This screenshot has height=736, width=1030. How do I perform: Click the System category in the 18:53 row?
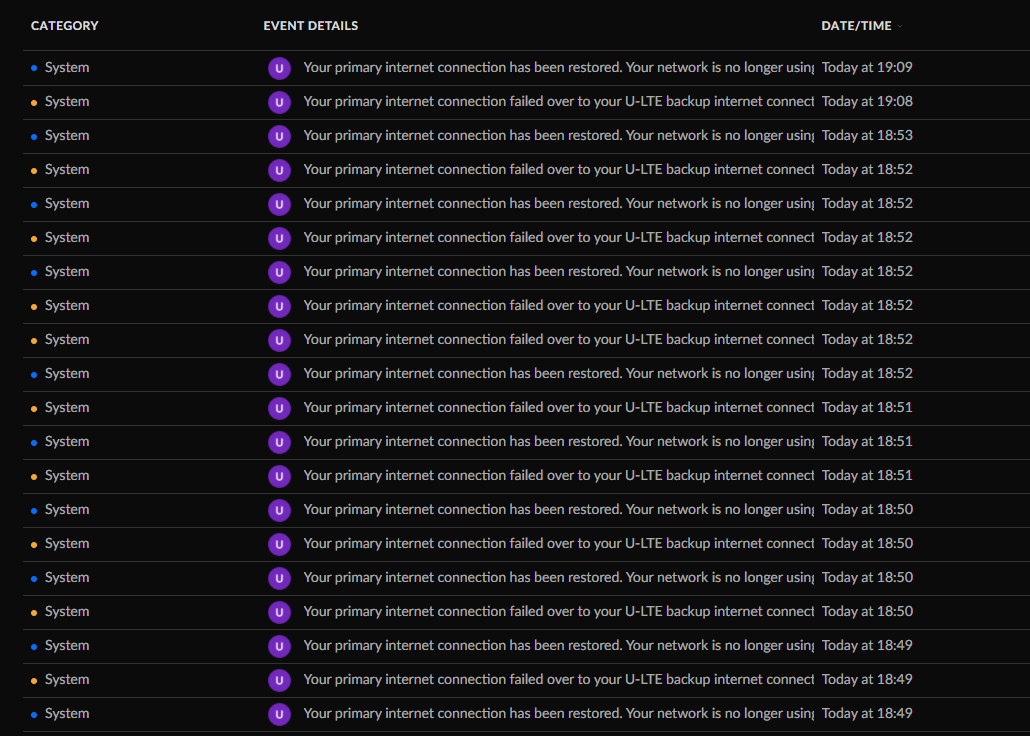67,136
